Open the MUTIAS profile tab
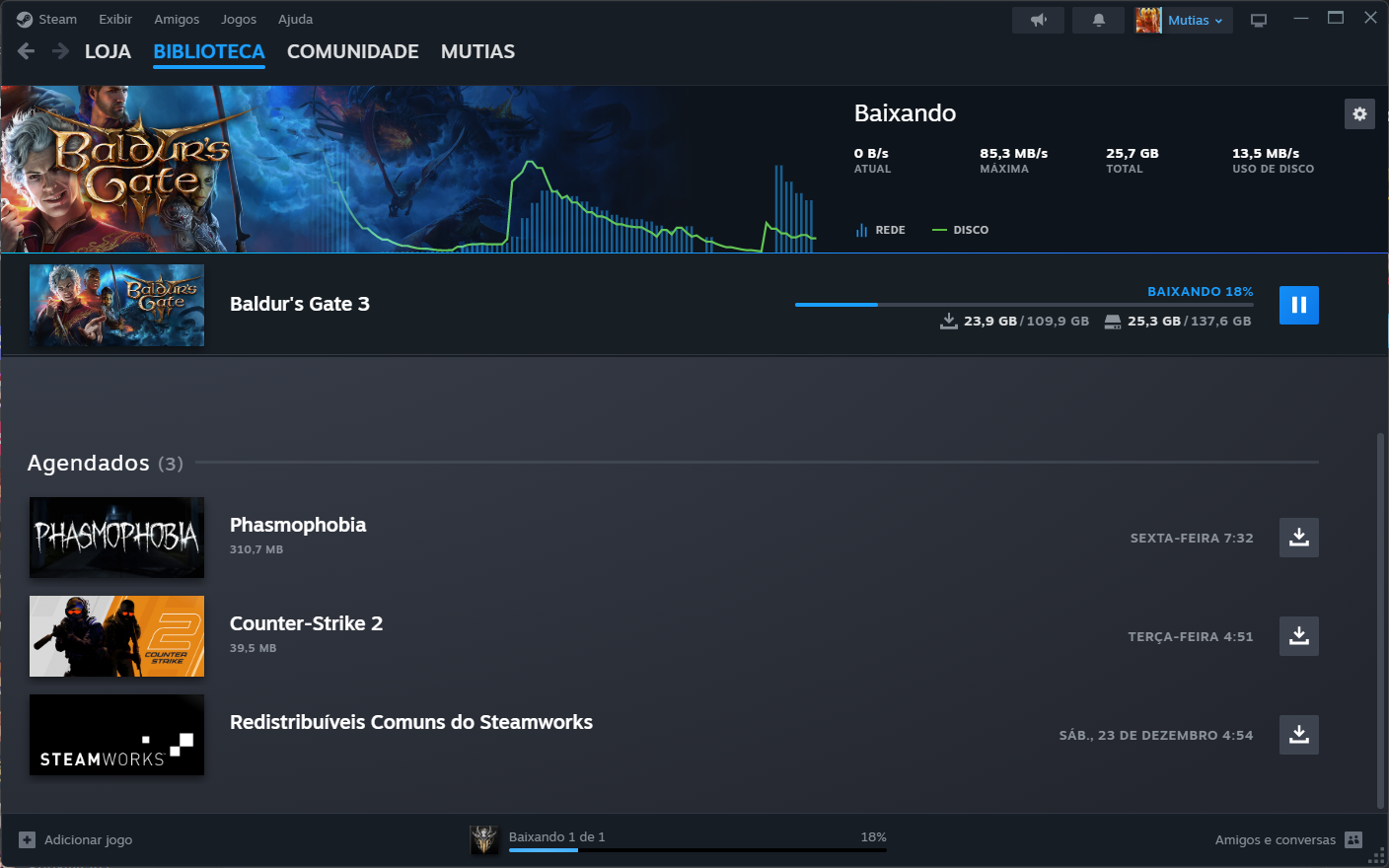The height and width of the screenshot is (868, 1389). tap(477, 51)
